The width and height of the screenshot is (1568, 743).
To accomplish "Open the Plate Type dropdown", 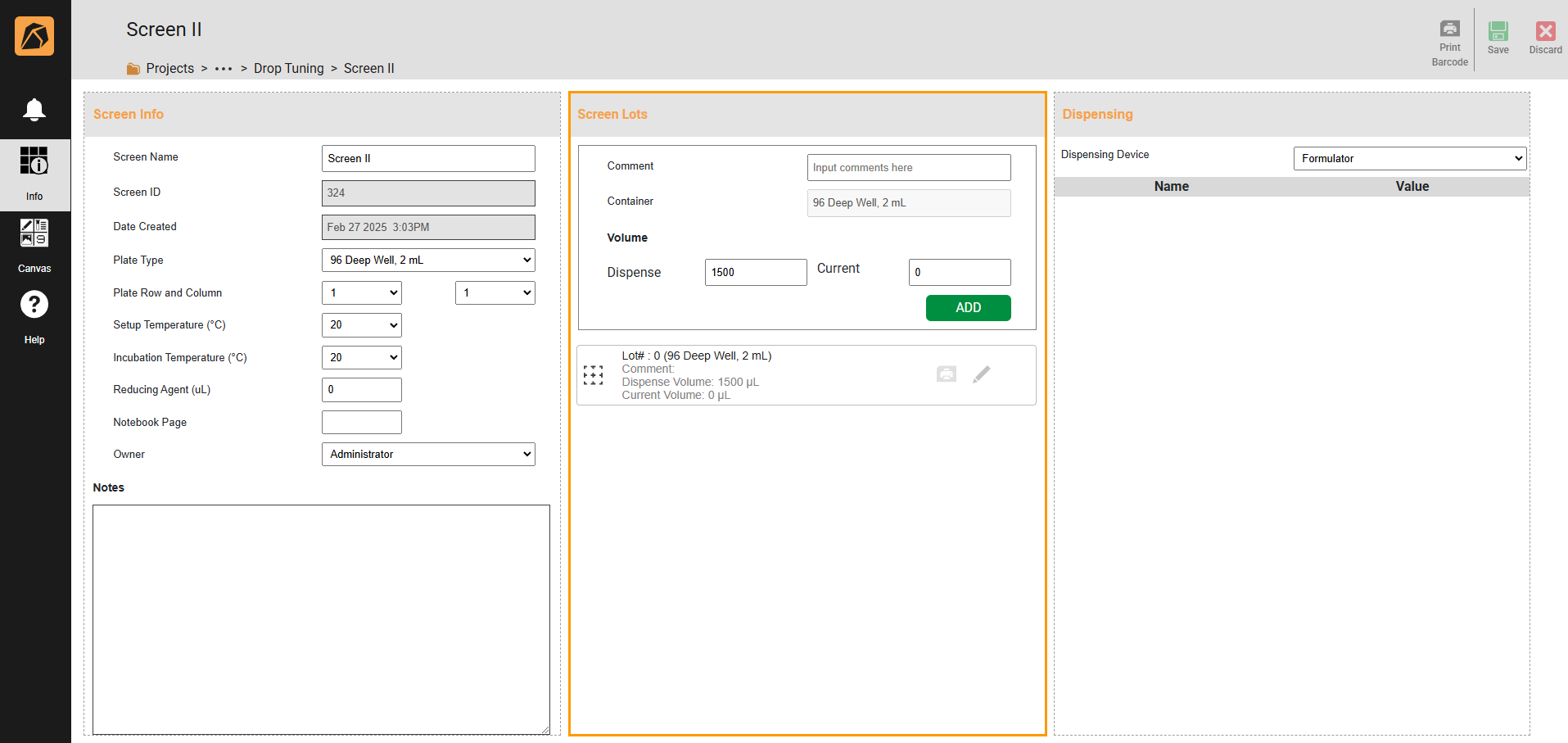I will (x=427, y=260).
